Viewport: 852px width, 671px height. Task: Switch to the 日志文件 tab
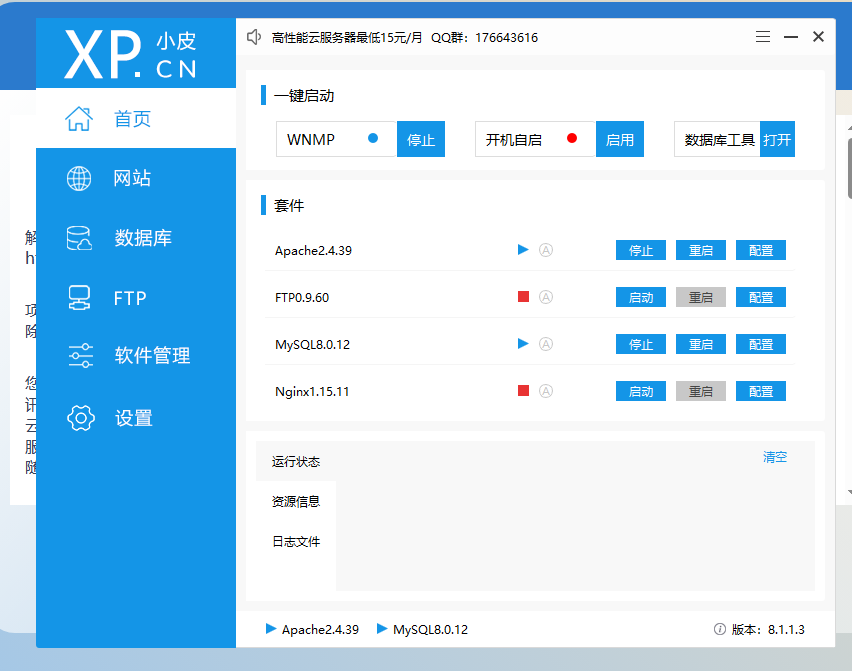point(296,542)
